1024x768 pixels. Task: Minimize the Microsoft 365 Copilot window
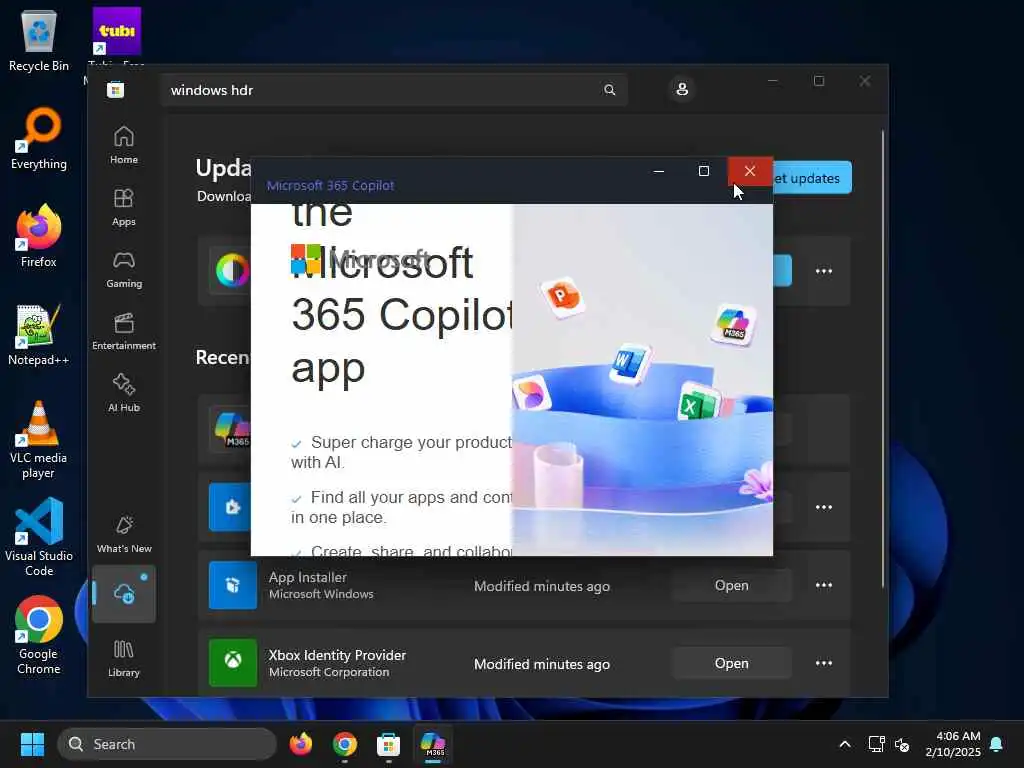658,171
